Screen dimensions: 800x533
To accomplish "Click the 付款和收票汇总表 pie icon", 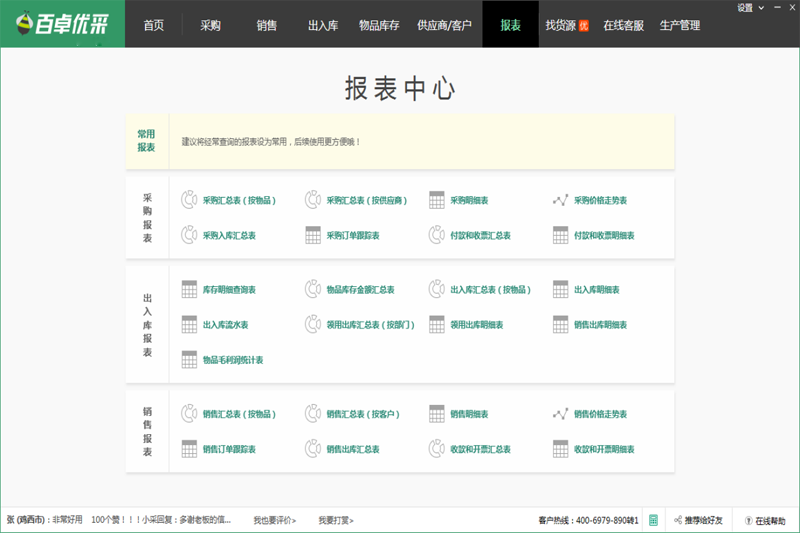I will [437, 235].
